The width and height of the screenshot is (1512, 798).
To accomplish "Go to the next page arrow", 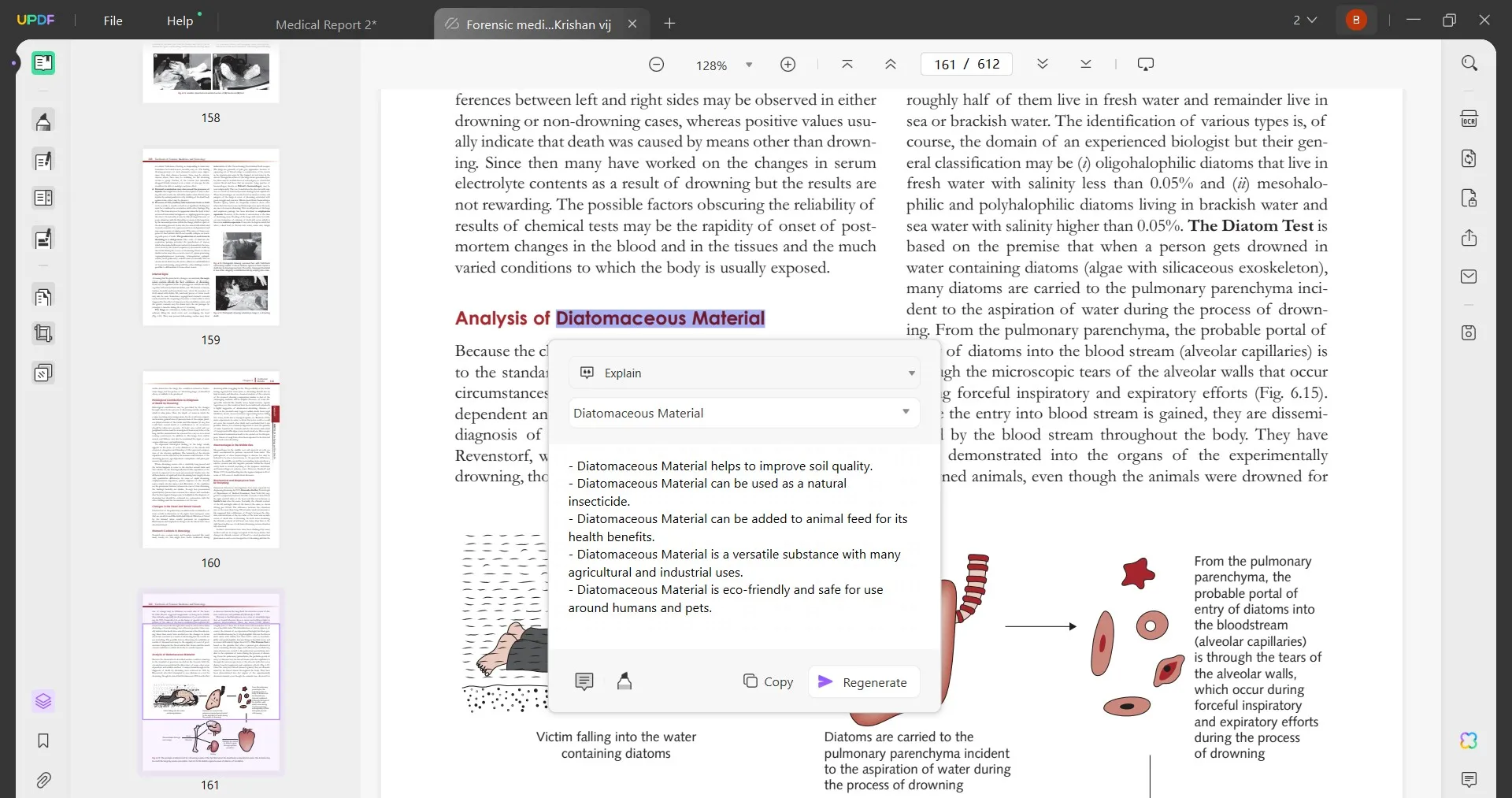I will [1043, 64].
